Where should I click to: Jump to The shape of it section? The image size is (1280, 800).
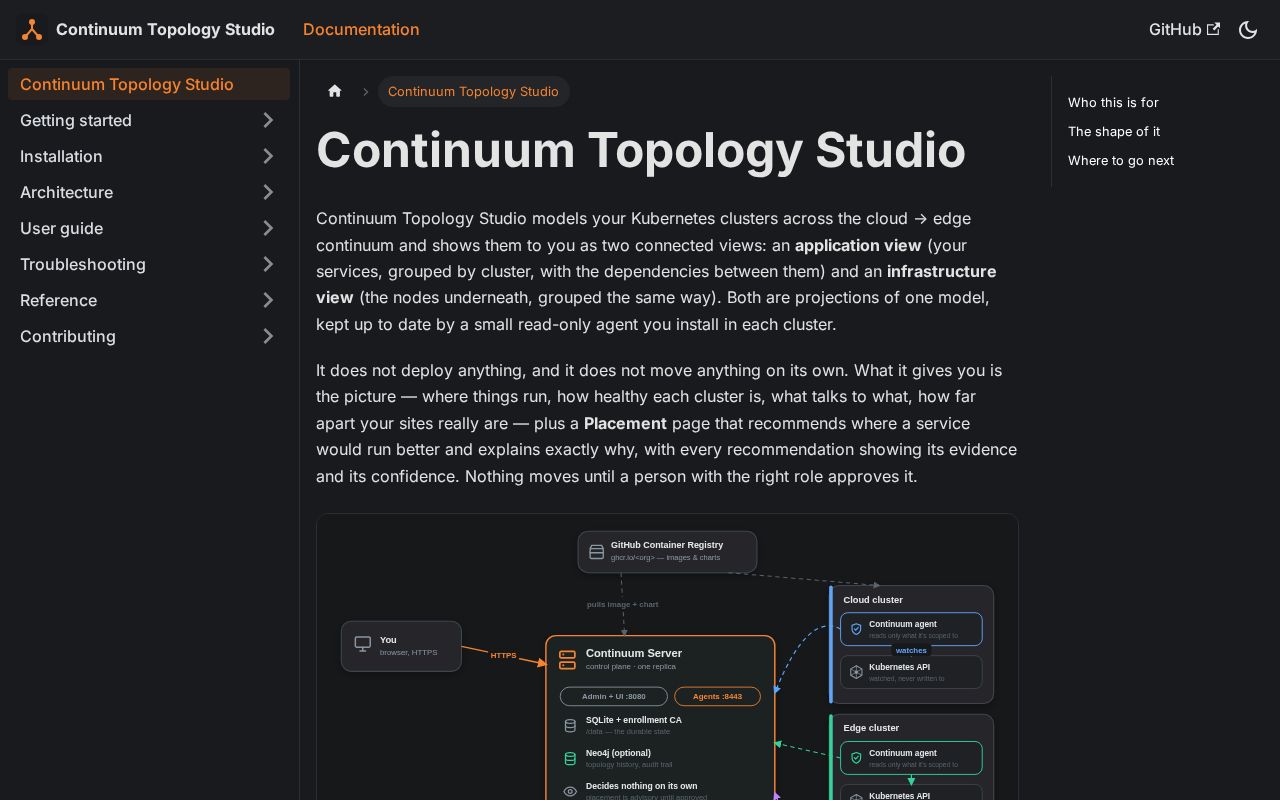[1114, 131]
